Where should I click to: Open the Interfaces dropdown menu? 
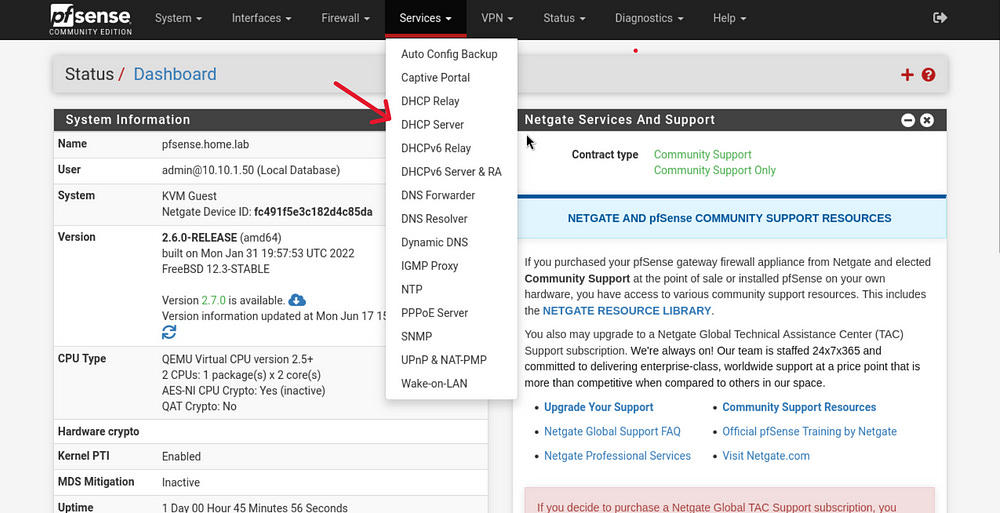point(261,18)
